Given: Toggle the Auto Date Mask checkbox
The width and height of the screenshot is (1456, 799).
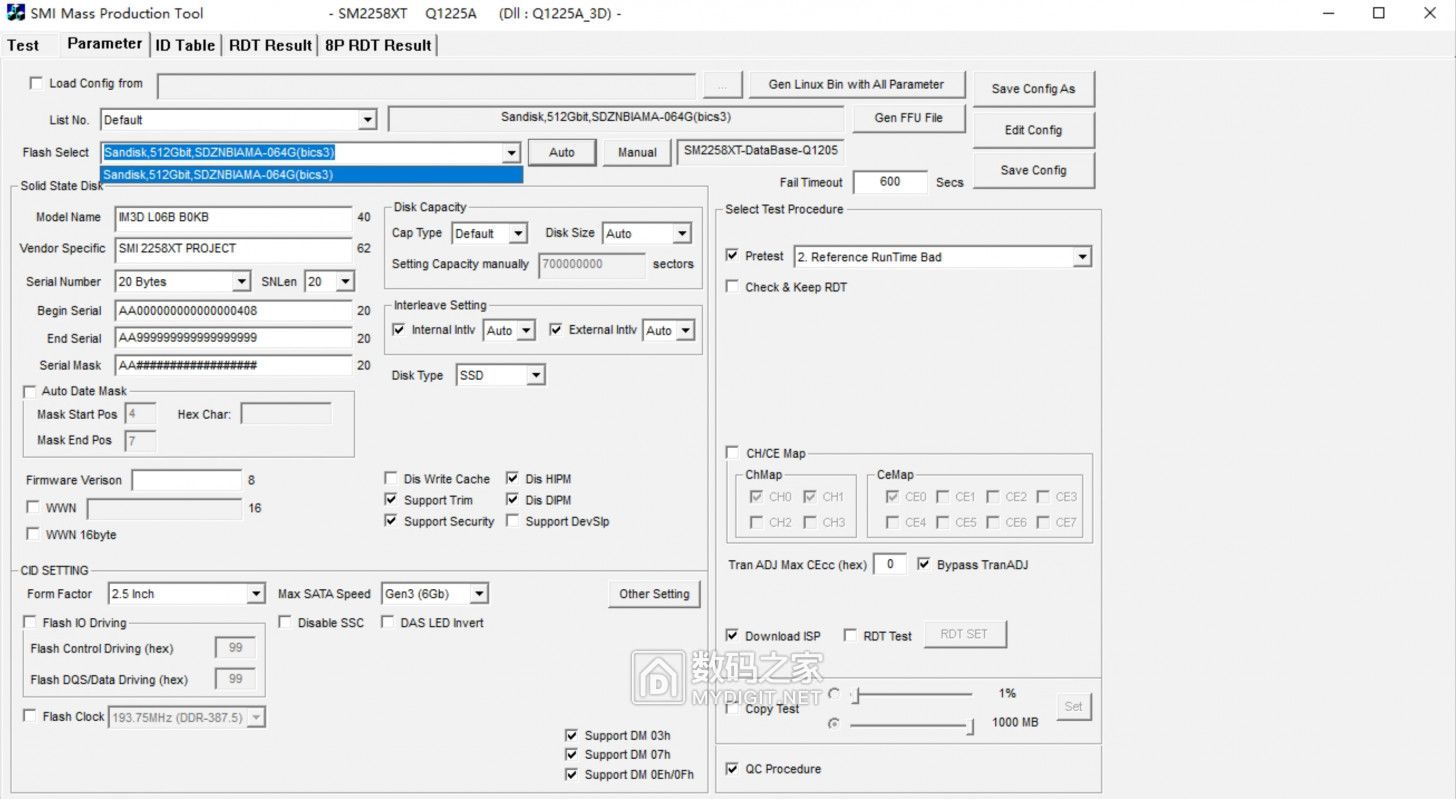Looking at the screenshot, I should [x=30, y=391].
